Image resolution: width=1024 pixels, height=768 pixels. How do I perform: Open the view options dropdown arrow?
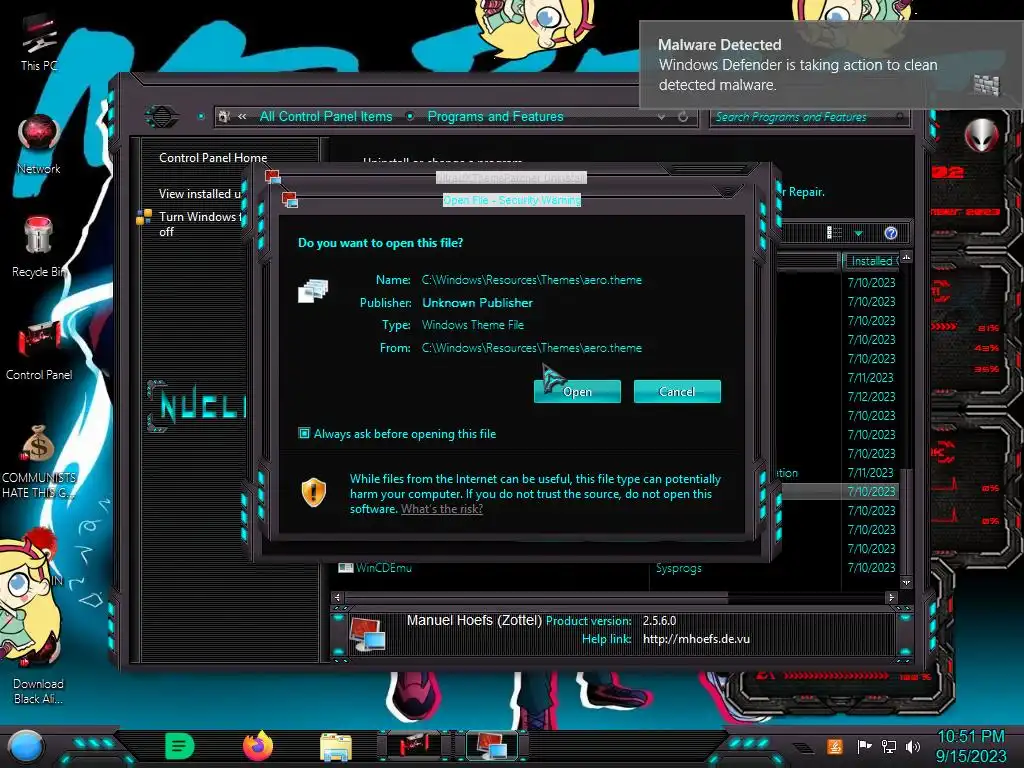859,233
